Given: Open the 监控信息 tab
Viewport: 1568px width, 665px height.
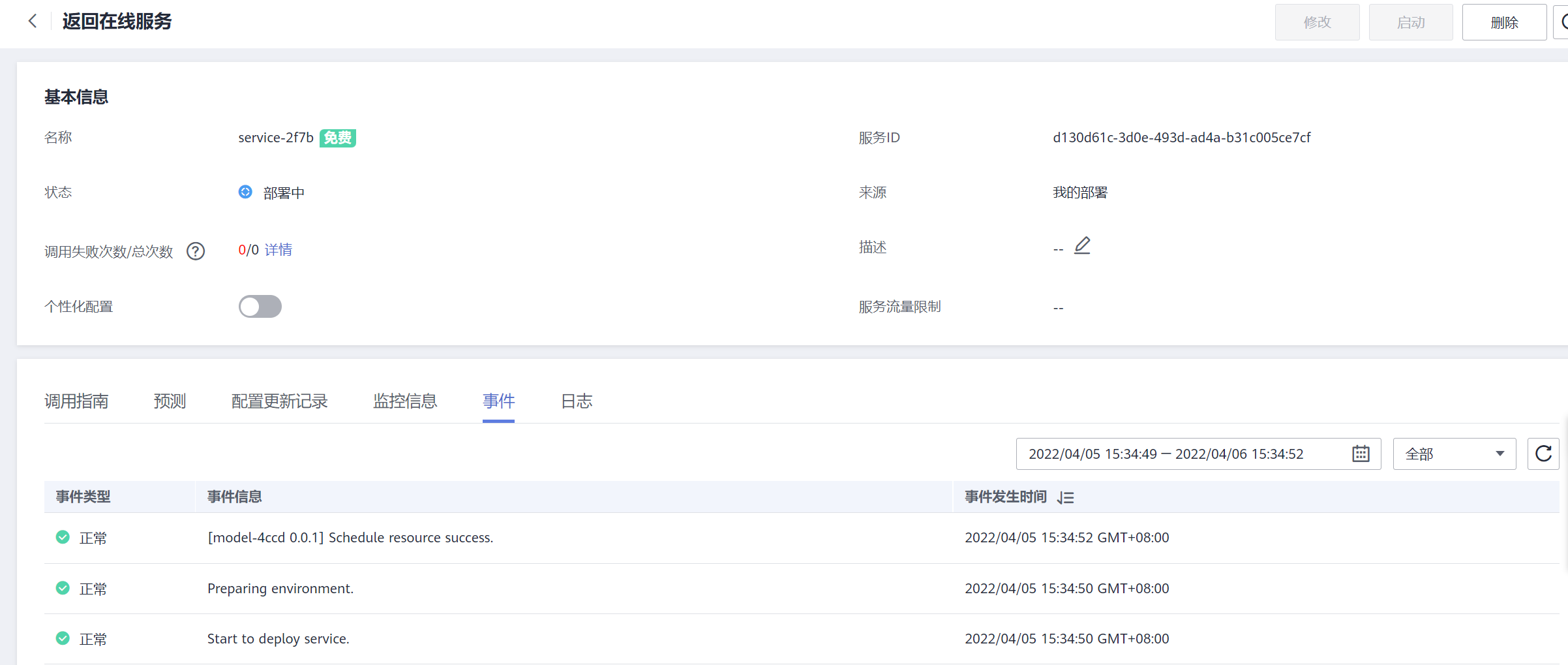Looking at the screenshot, I should (x=405, y=401).
